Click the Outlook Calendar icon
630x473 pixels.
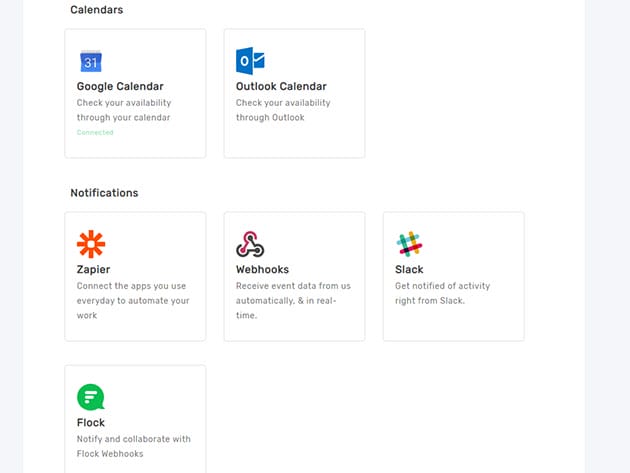[250, 61]
